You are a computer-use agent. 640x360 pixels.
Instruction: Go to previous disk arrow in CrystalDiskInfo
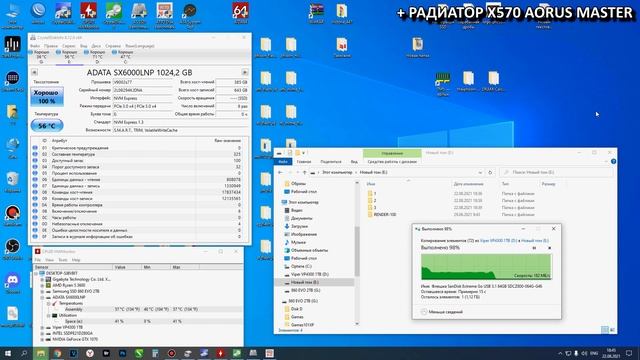(34, 72)
